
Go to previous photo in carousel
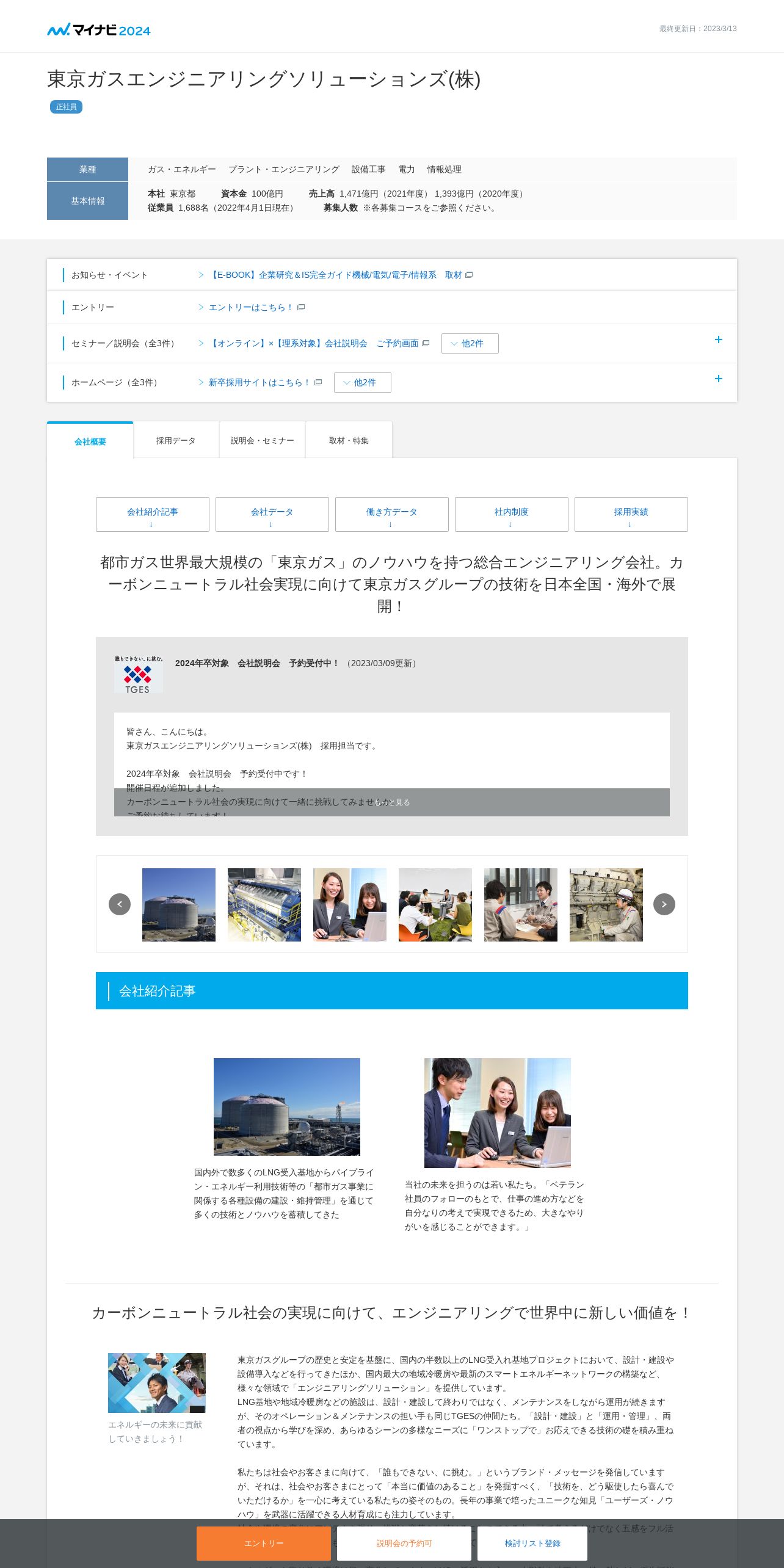(x=120, y=904)
